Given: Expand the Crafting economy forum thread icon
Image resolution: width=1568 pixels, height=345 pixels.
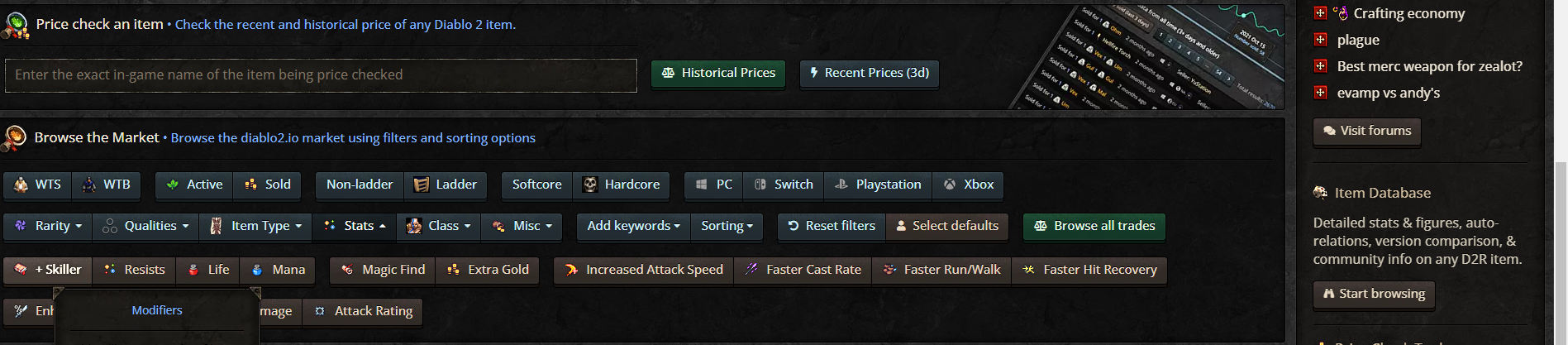Looking at the screenshot, I should click(x=1320, y=13).
